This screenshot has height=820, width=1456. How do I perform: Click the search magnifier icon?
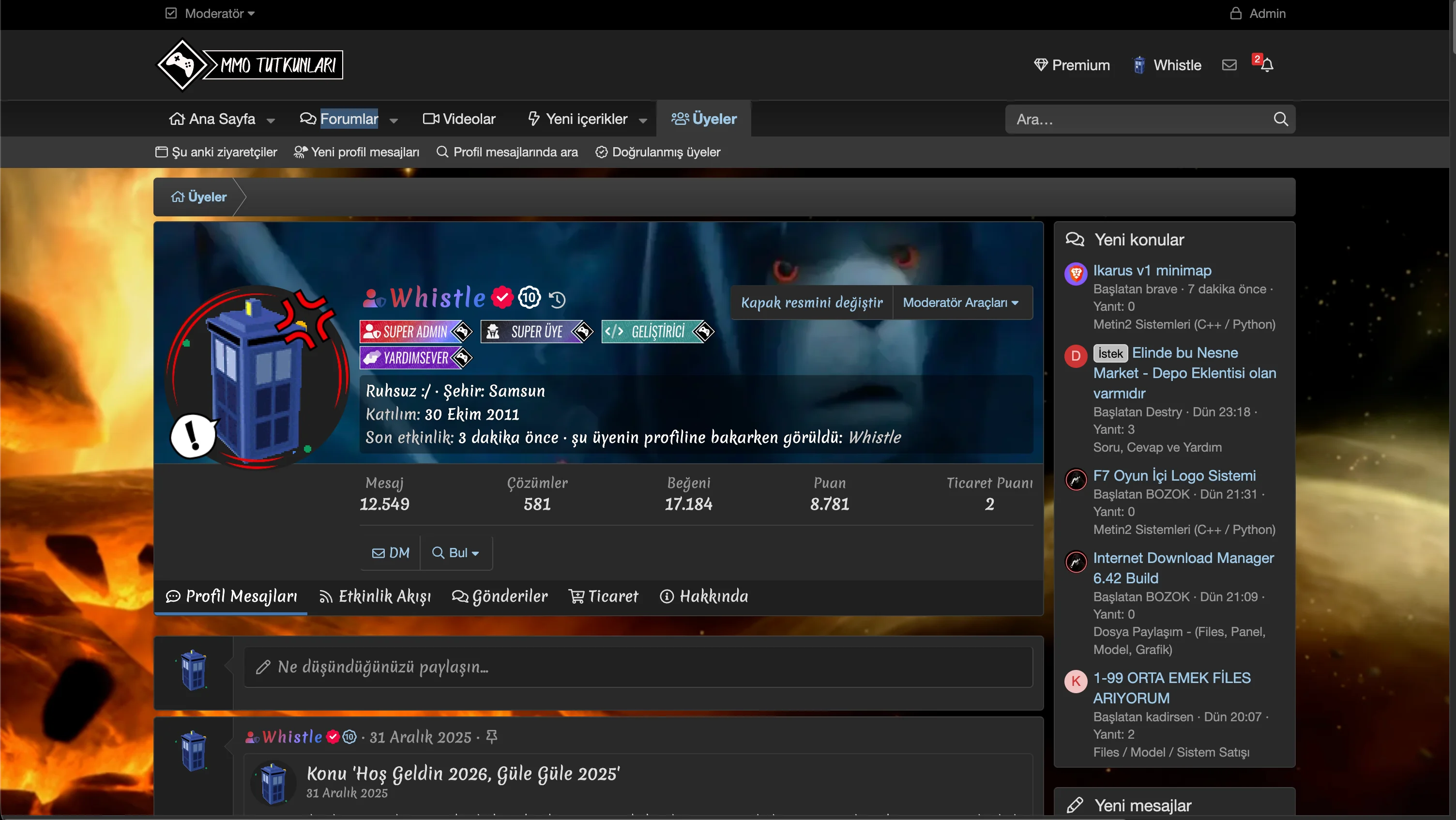(1280, 119)
